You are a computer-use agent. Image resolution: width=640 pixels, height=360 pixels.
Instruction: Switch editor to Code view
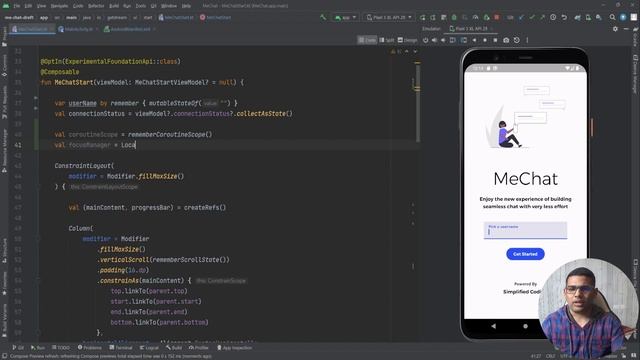click(367, 40)
